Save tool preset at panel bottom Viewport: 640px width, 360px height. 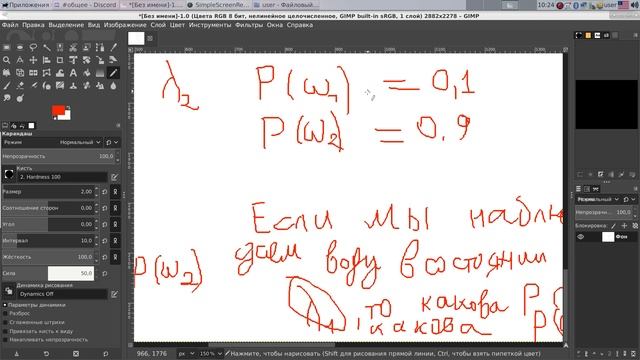pyautogui.click(x=16, y=354)
